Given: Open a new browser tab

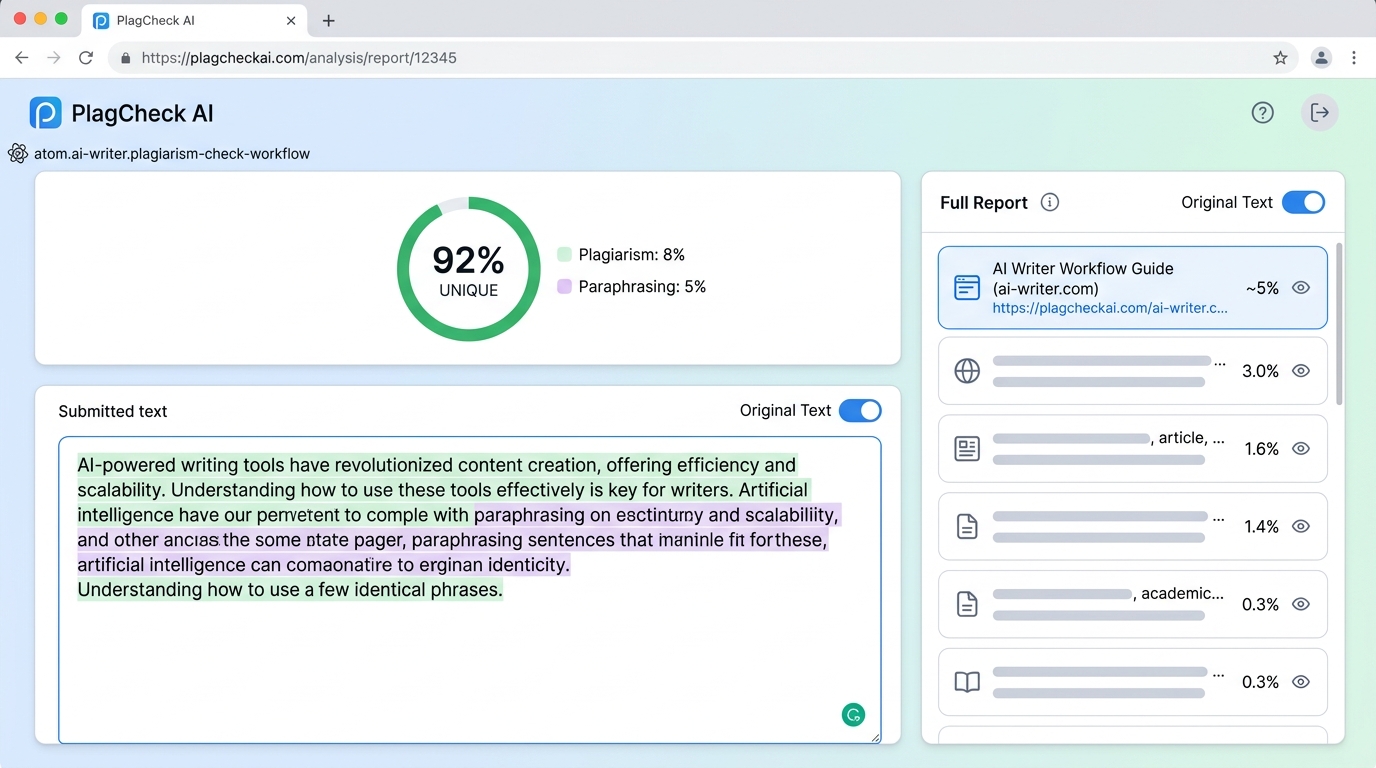Looking at the screenshot, I should pos(328,20).
